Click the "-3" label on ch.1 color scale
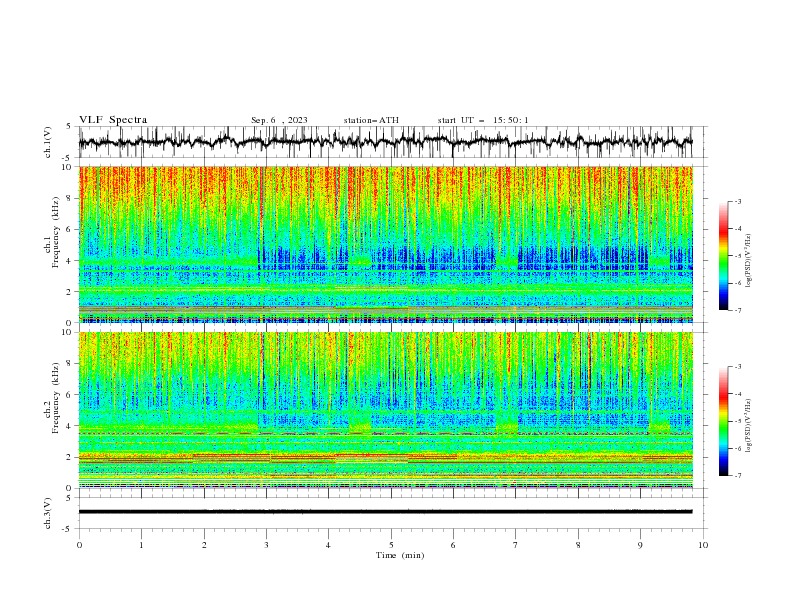This screenshot has height=612, width=792. 737,201
